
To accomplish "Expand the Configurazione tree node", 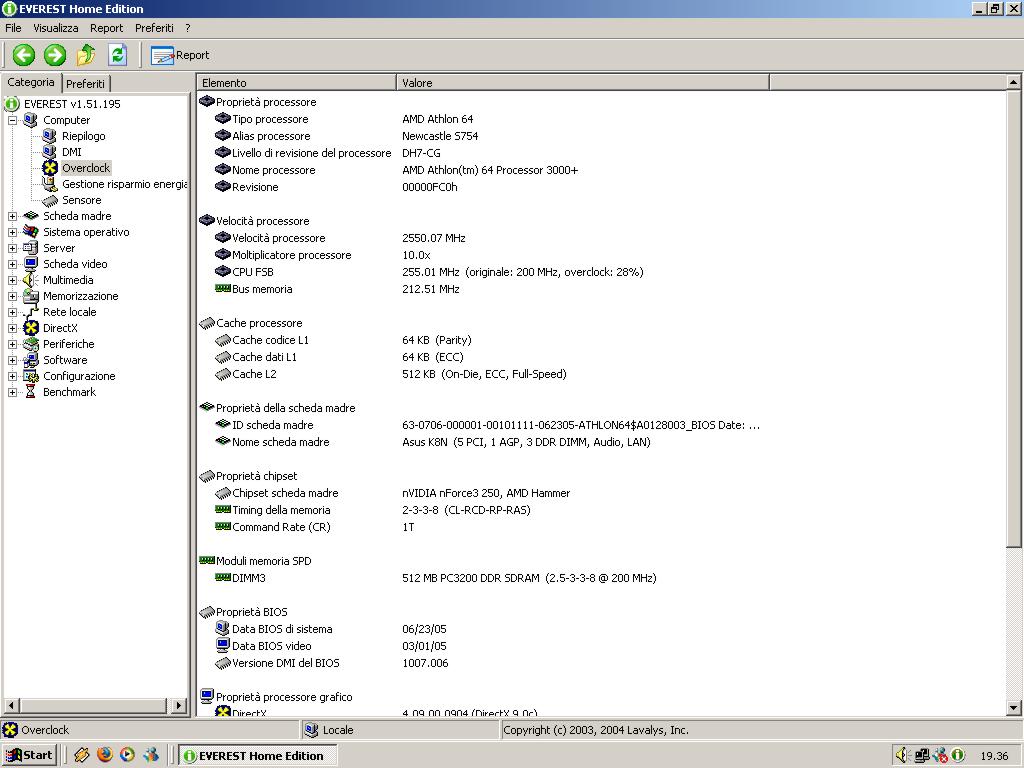I will [12, 376].
